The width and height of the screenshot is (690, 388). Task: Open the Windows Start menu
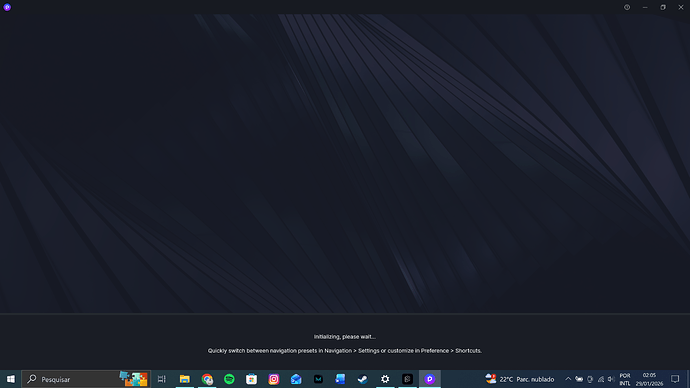pyautogui.click(x=11, y=379)
